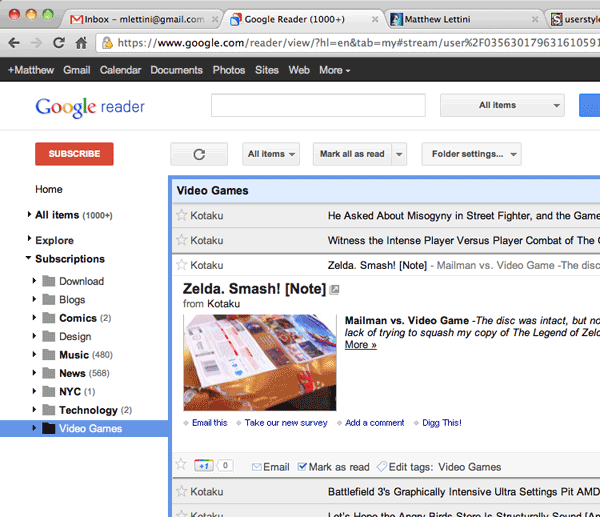Collapse the Subscriptions section
The image size is (600, 517).
(x=28, y=258)
